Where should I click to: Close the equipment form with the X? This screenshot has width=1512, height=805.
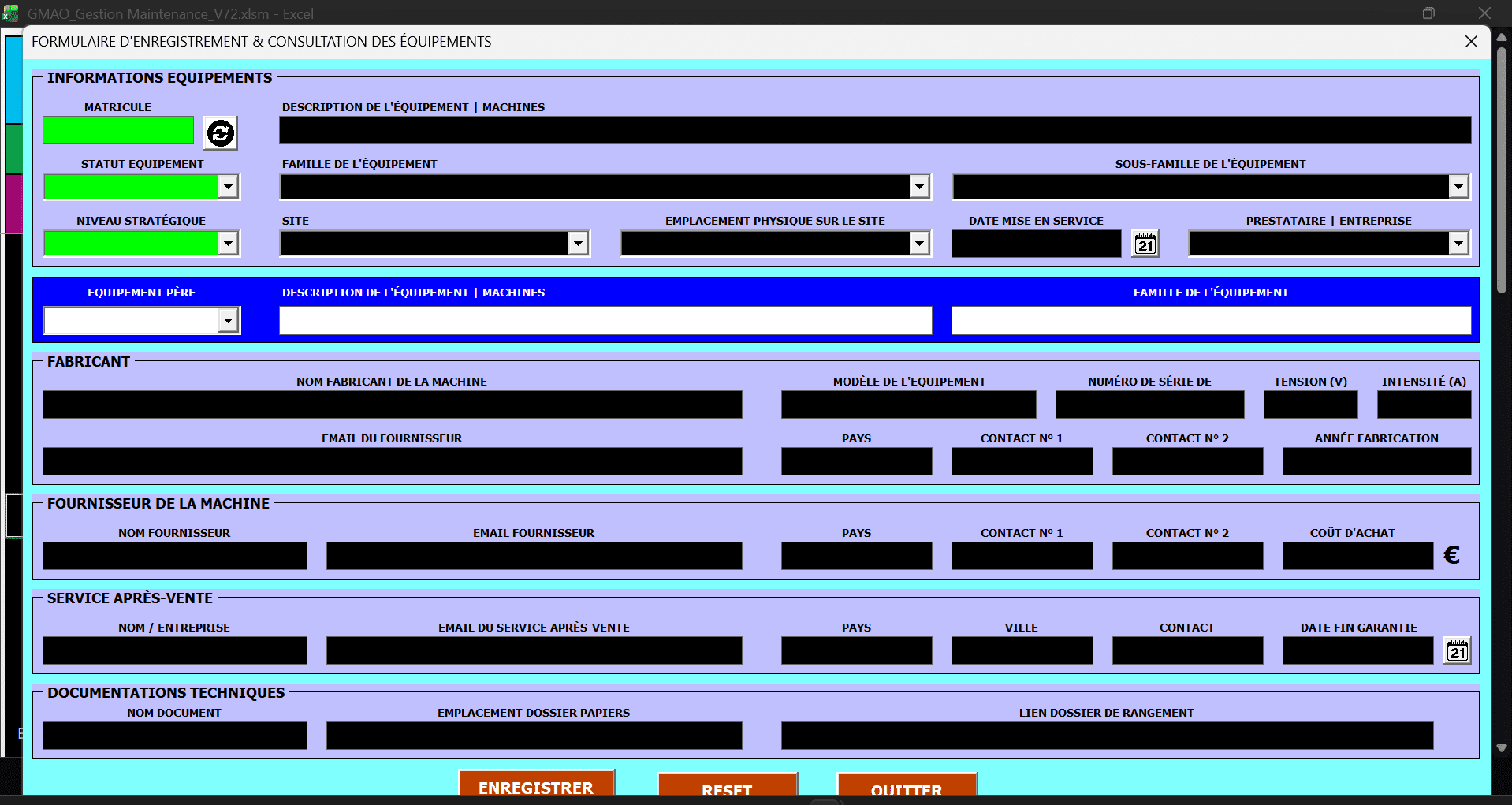point(1471,42)
